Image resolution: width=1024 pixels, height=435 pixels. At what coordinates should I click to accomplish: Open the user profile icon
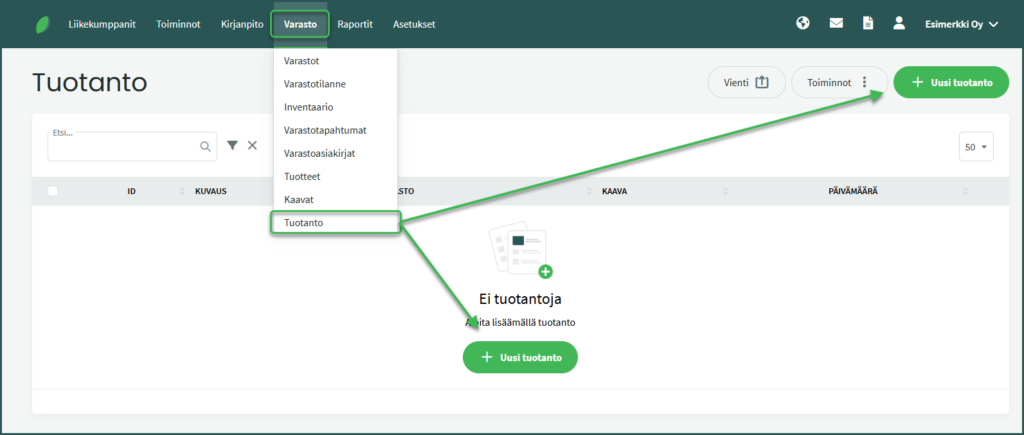pos(899,23)
